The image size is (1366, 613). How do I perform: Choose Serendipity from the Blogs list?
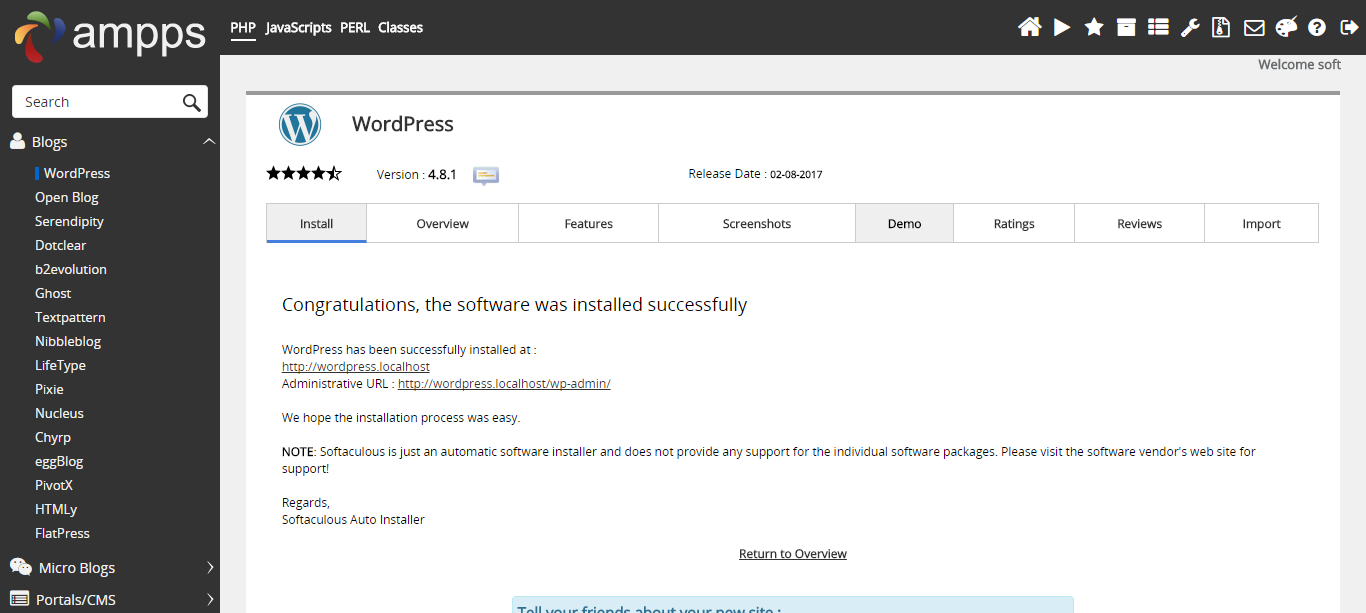[70, 221]
